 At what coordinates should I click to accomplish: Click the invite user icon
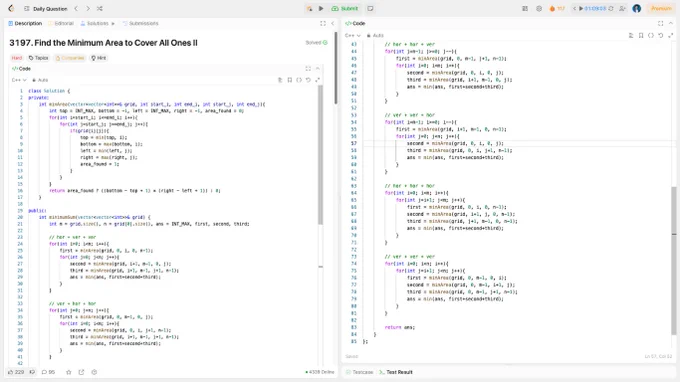[x=622, y=9]
